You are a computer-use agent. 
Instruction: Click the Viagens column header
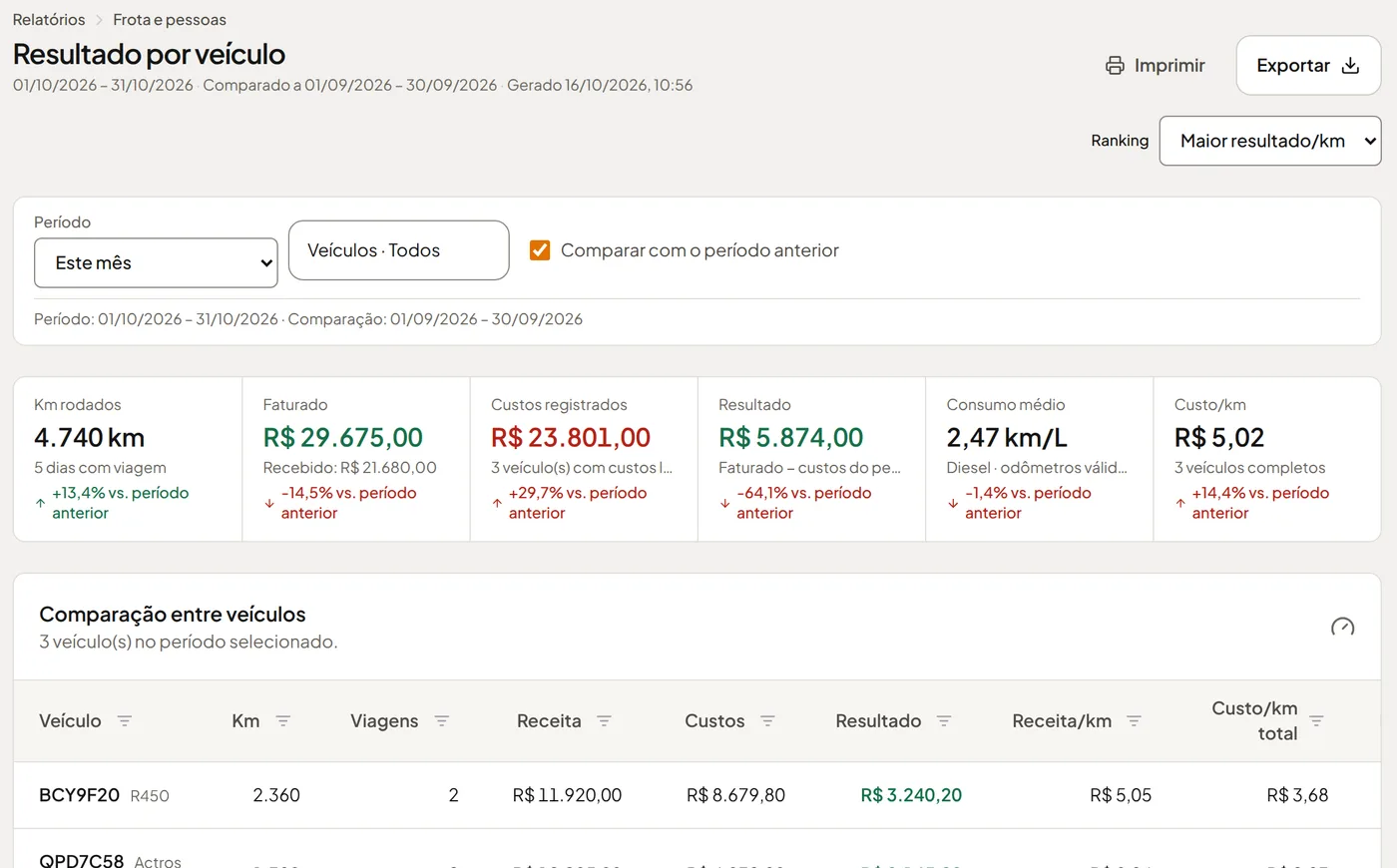(x=384, y=721)
